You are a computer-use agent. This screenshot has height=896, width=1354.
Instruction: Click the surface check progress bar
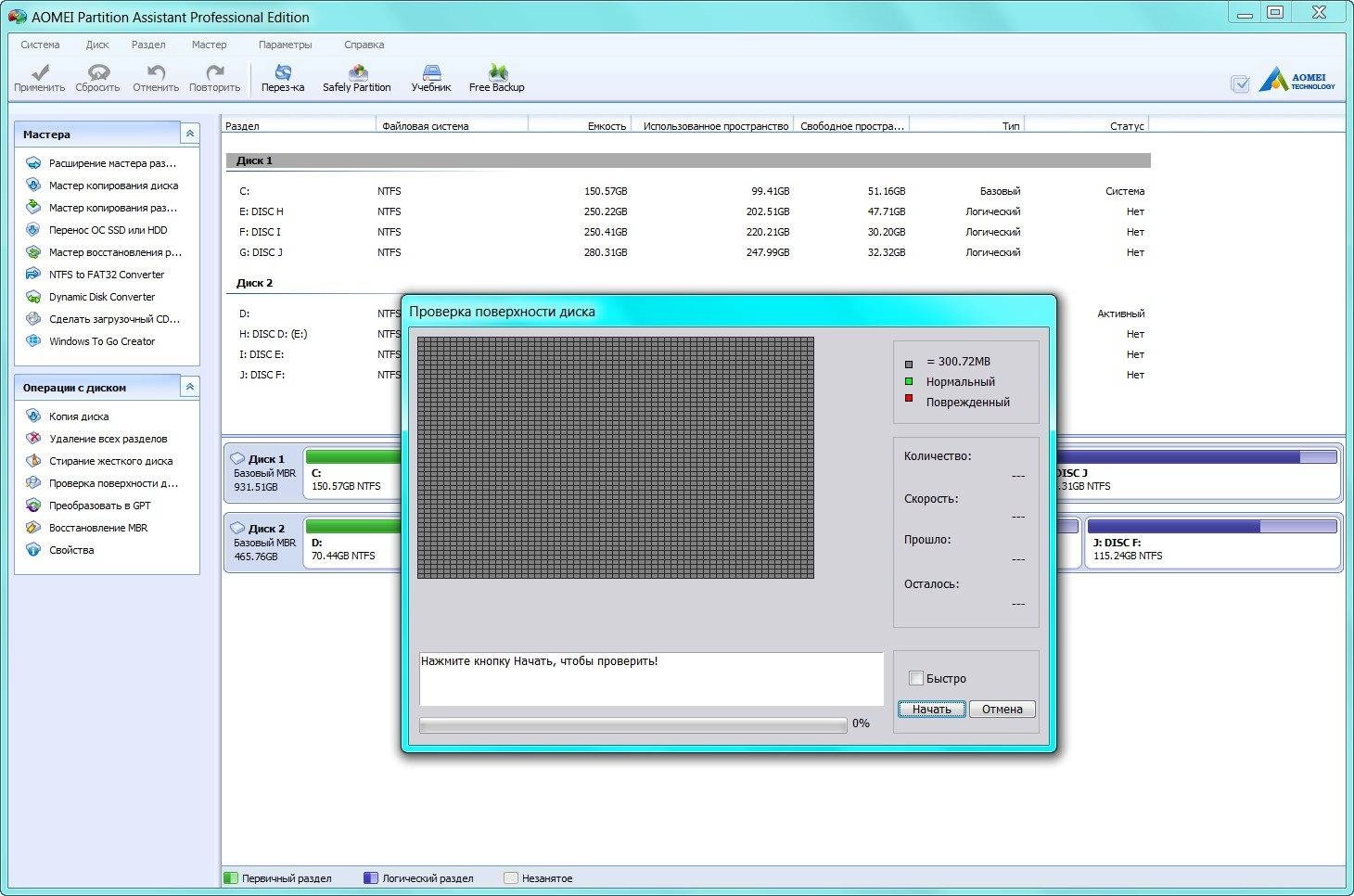633,725
